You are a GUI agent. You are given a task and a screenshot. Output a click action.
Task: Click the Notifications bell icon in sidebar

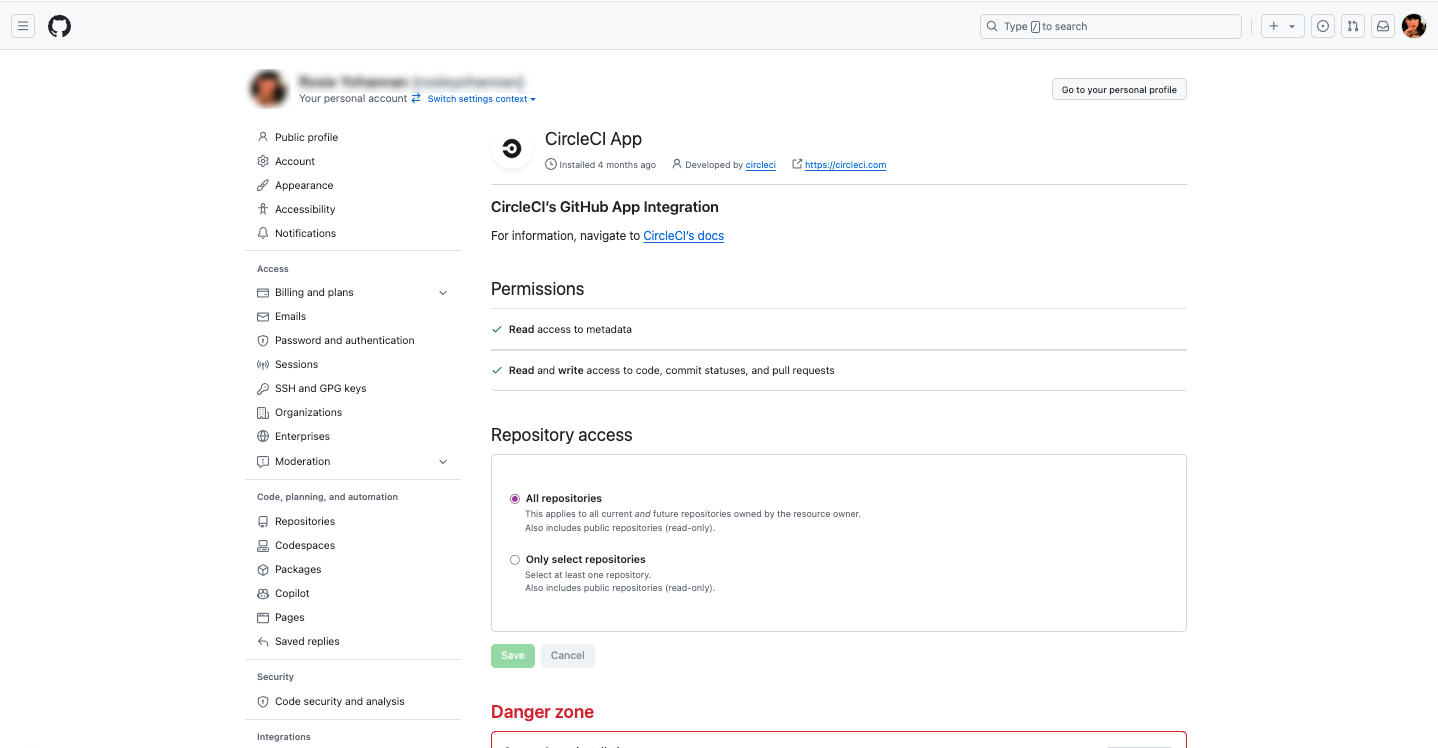click(263, 233)
